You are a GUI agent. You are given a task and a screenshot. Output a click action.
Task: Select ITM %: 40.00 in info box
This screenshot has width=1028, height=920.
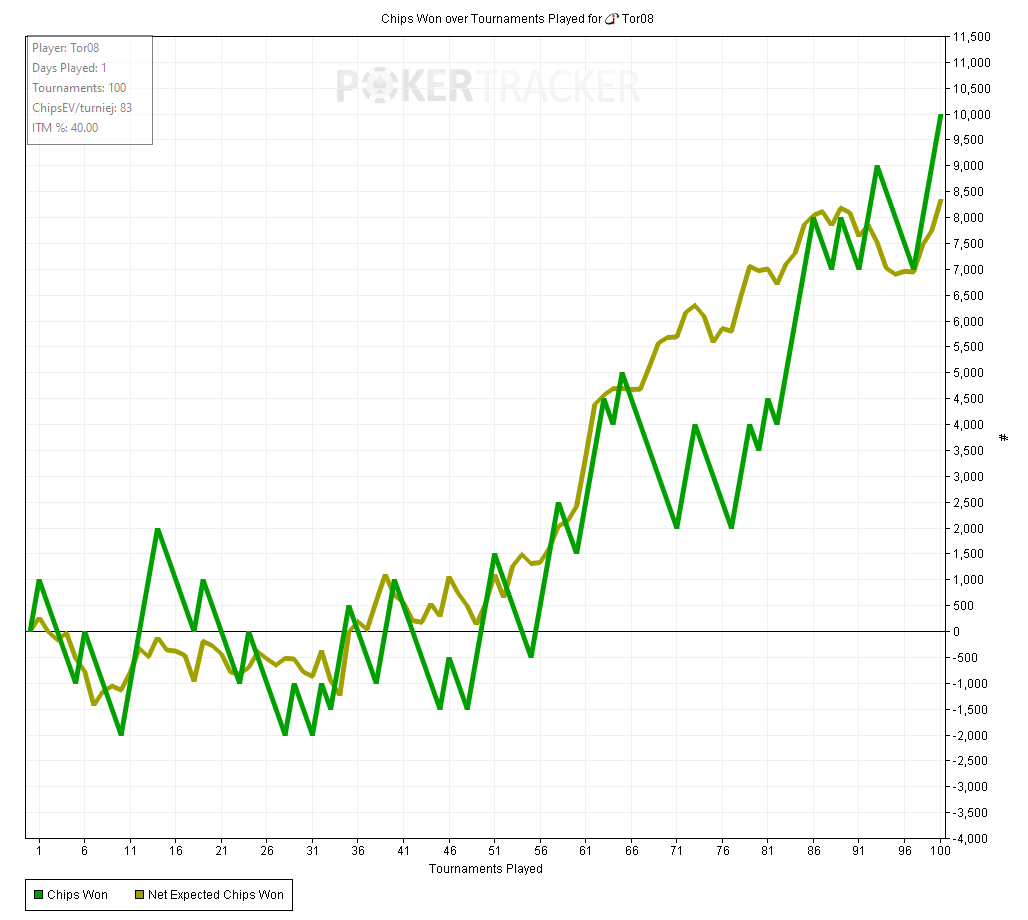click(x=65, y=127)
